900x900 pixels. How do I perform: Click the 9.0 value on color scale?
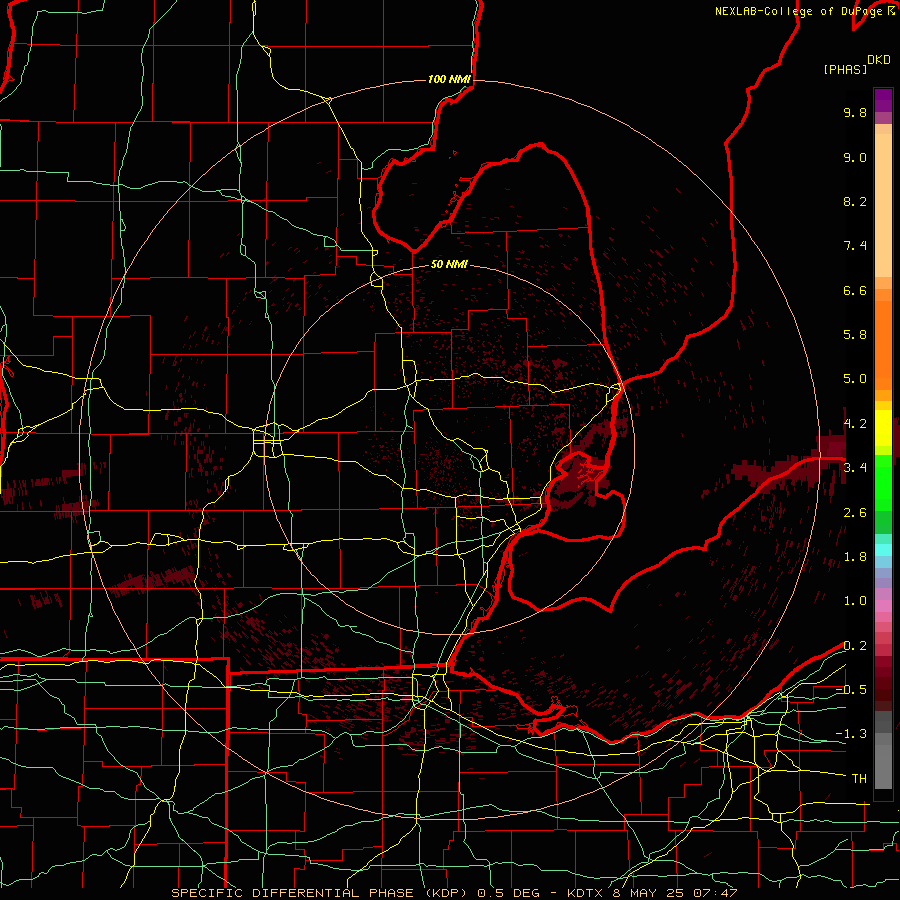pos(855,157)
